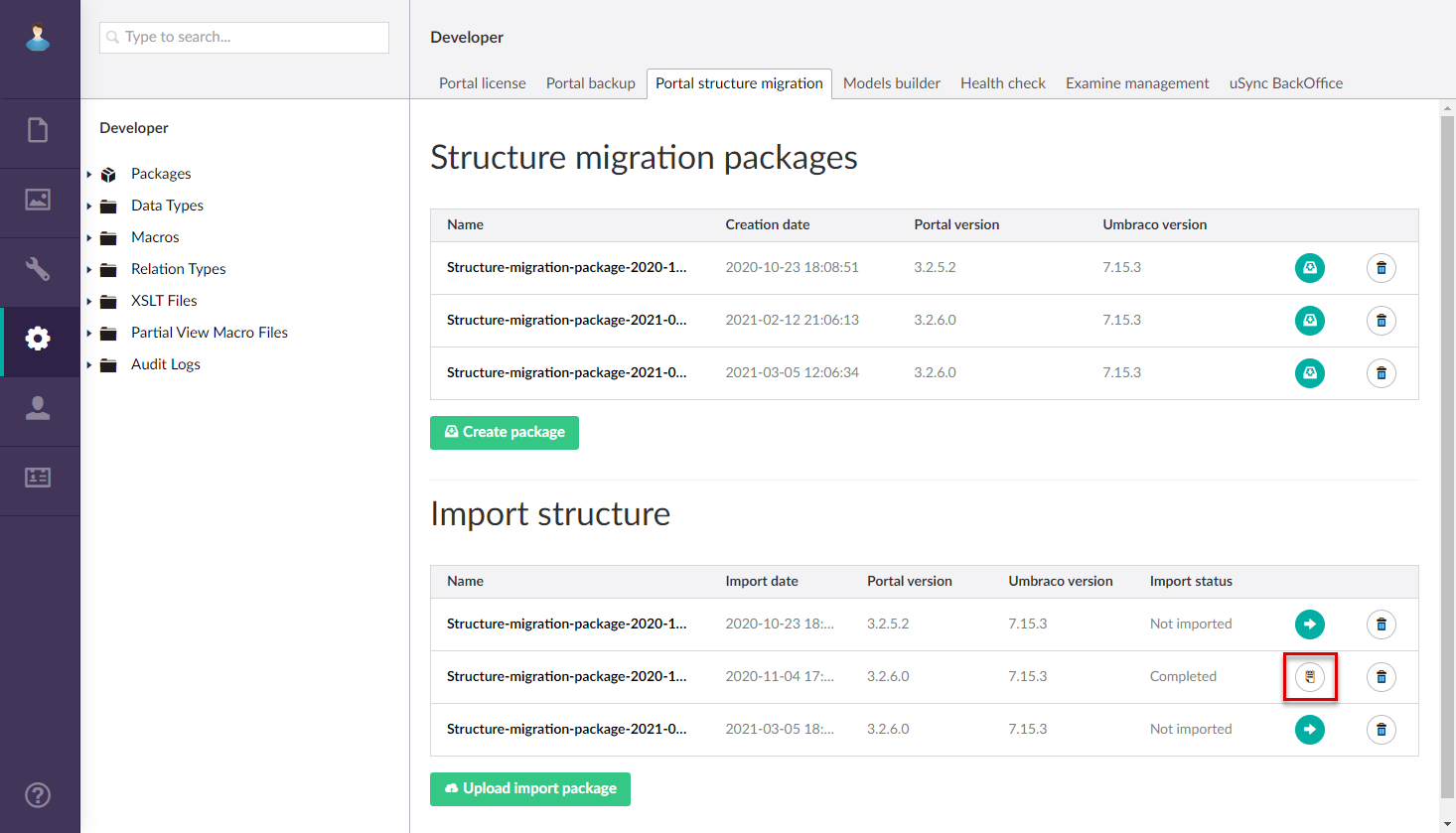Expand the Packages tree node
This screenshot has height=833, width=1456.
coord(89,175)
